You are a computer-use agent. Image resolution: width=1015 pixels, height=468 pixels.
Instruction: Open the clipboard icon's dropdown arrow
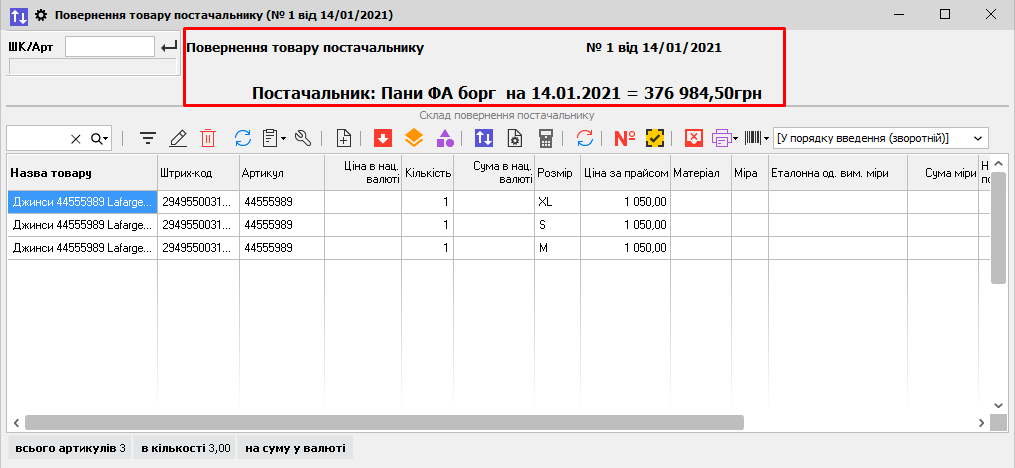point(284,138)
